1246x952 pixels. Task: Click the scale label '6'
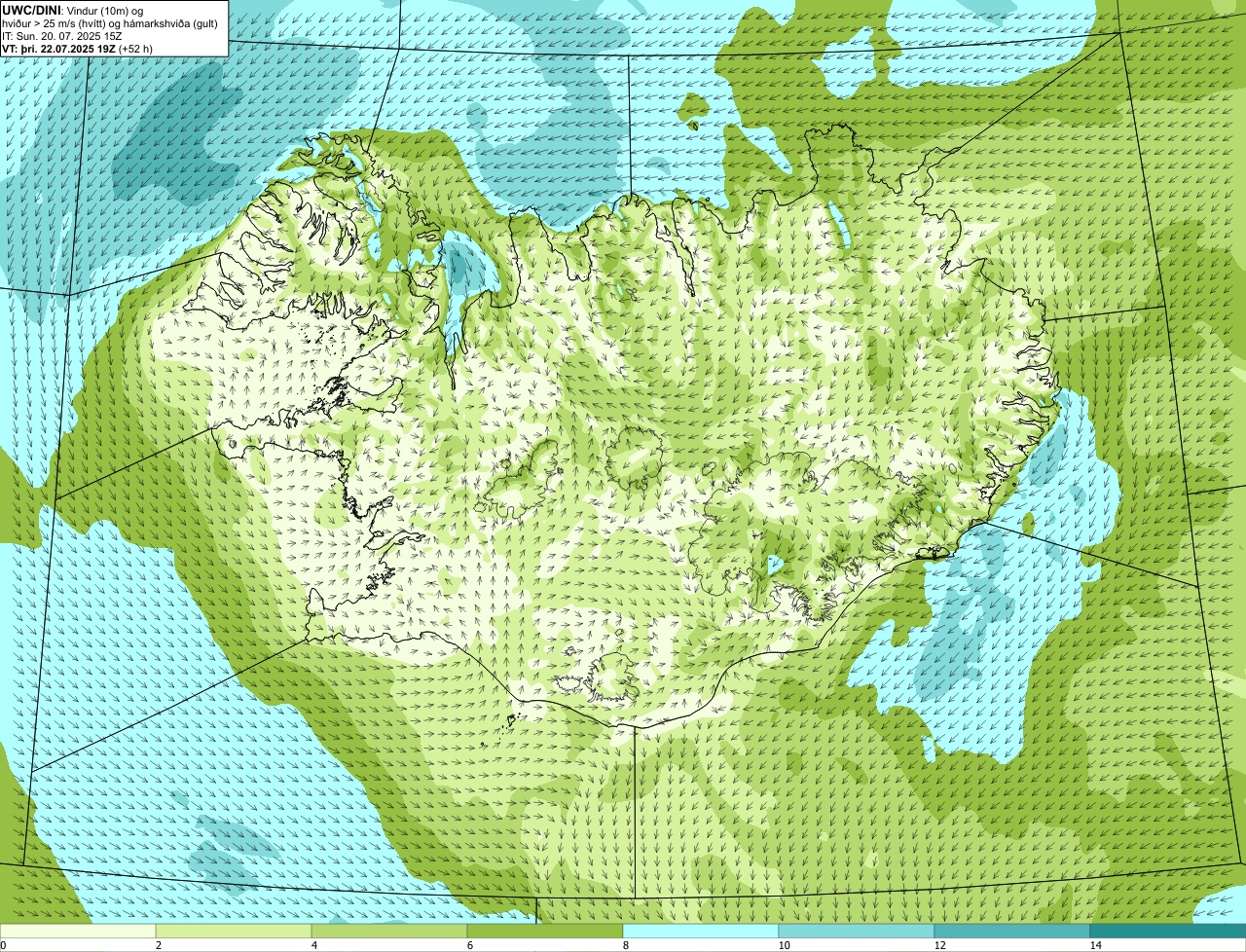(x=469, y=945)
